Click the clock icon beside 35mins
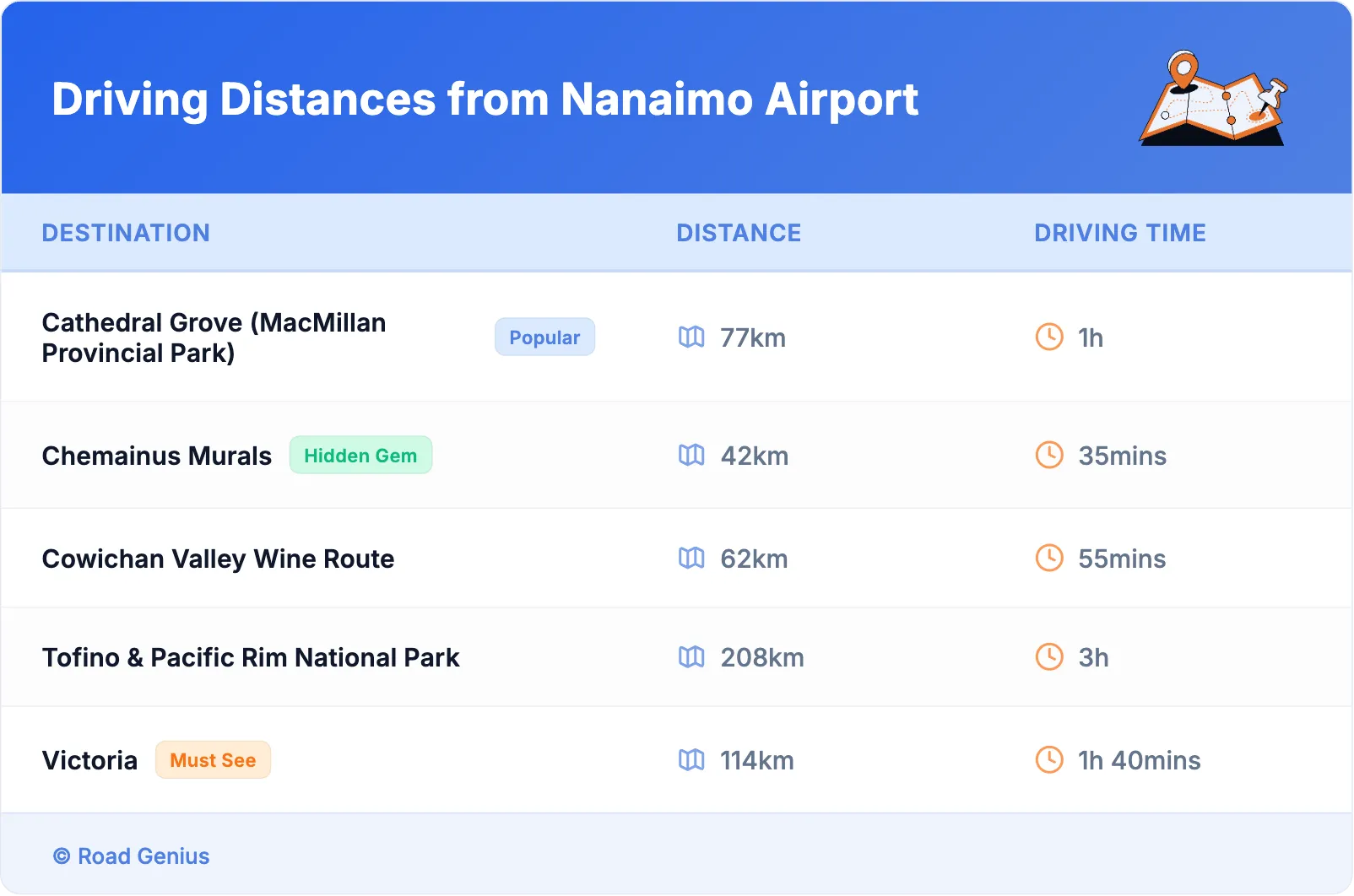This screenshot has height=896, width=1354. point(1049,456)
